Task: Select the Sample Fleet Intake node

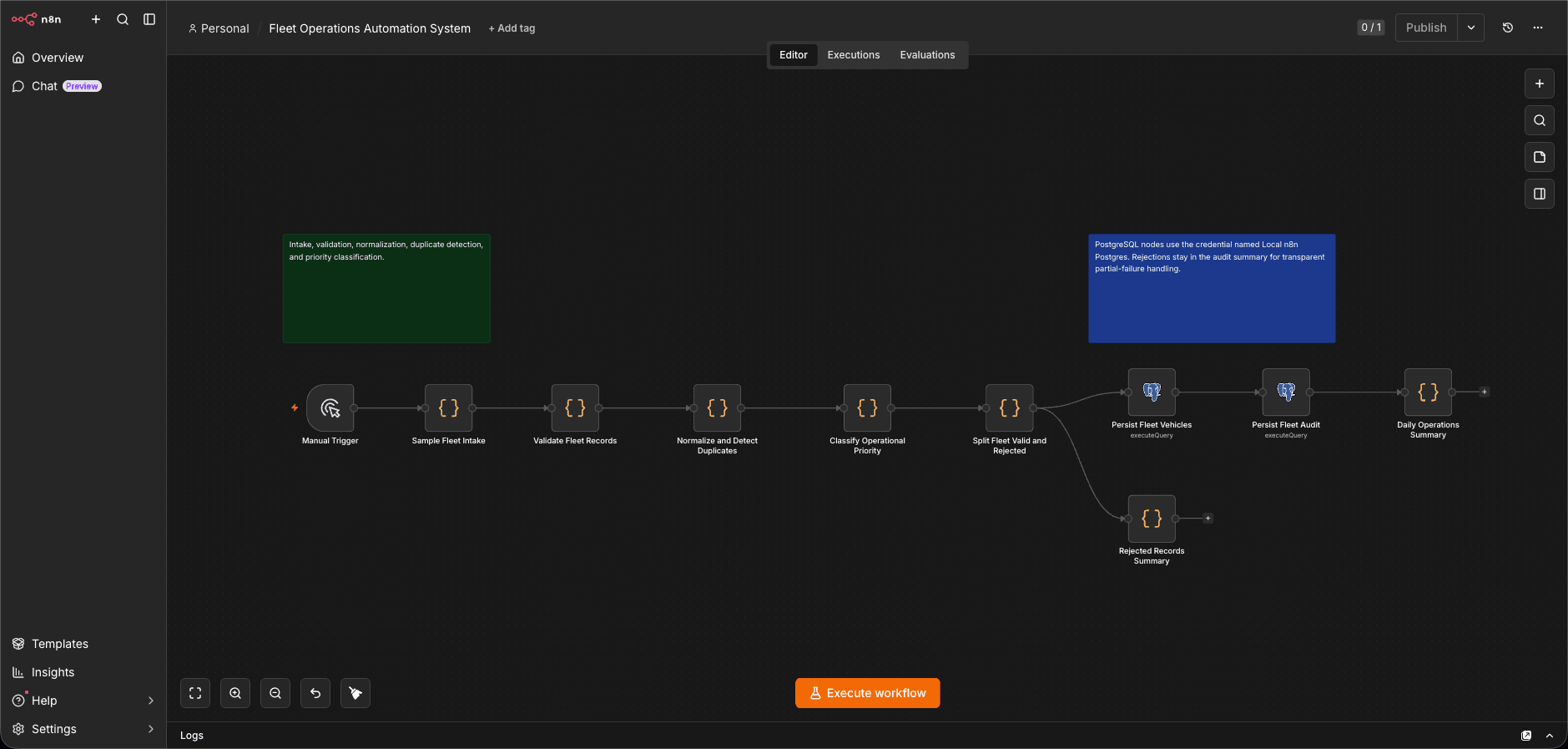Action: click(x=449, y=408)
